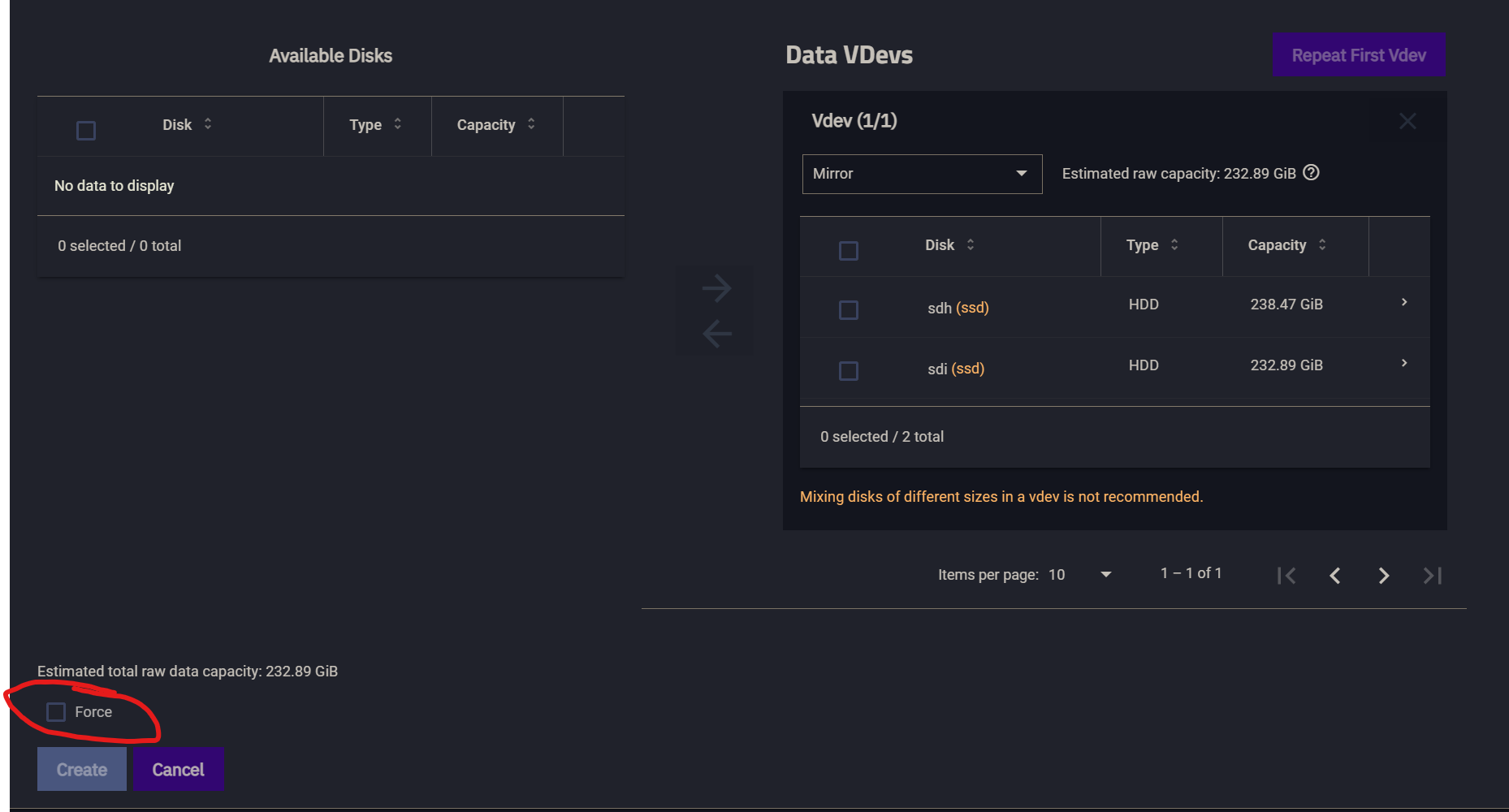
Task: Click the 'No data to display' text
Action: [115, 186]
